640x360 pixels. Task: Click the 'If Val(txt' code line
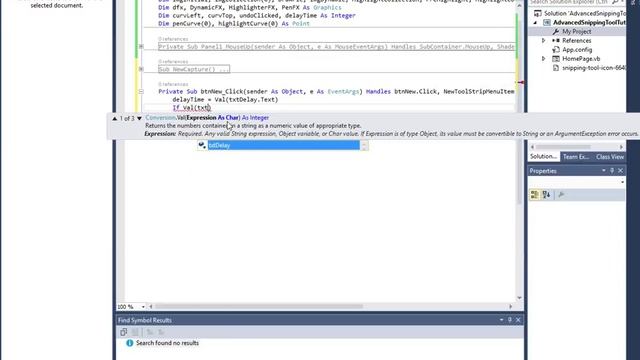coord(191,108)
